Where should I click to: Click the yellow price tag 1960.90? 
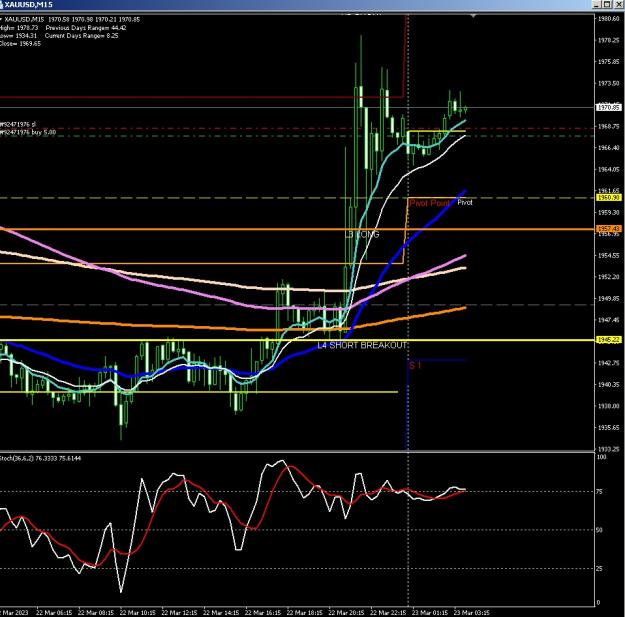[609, 198]
